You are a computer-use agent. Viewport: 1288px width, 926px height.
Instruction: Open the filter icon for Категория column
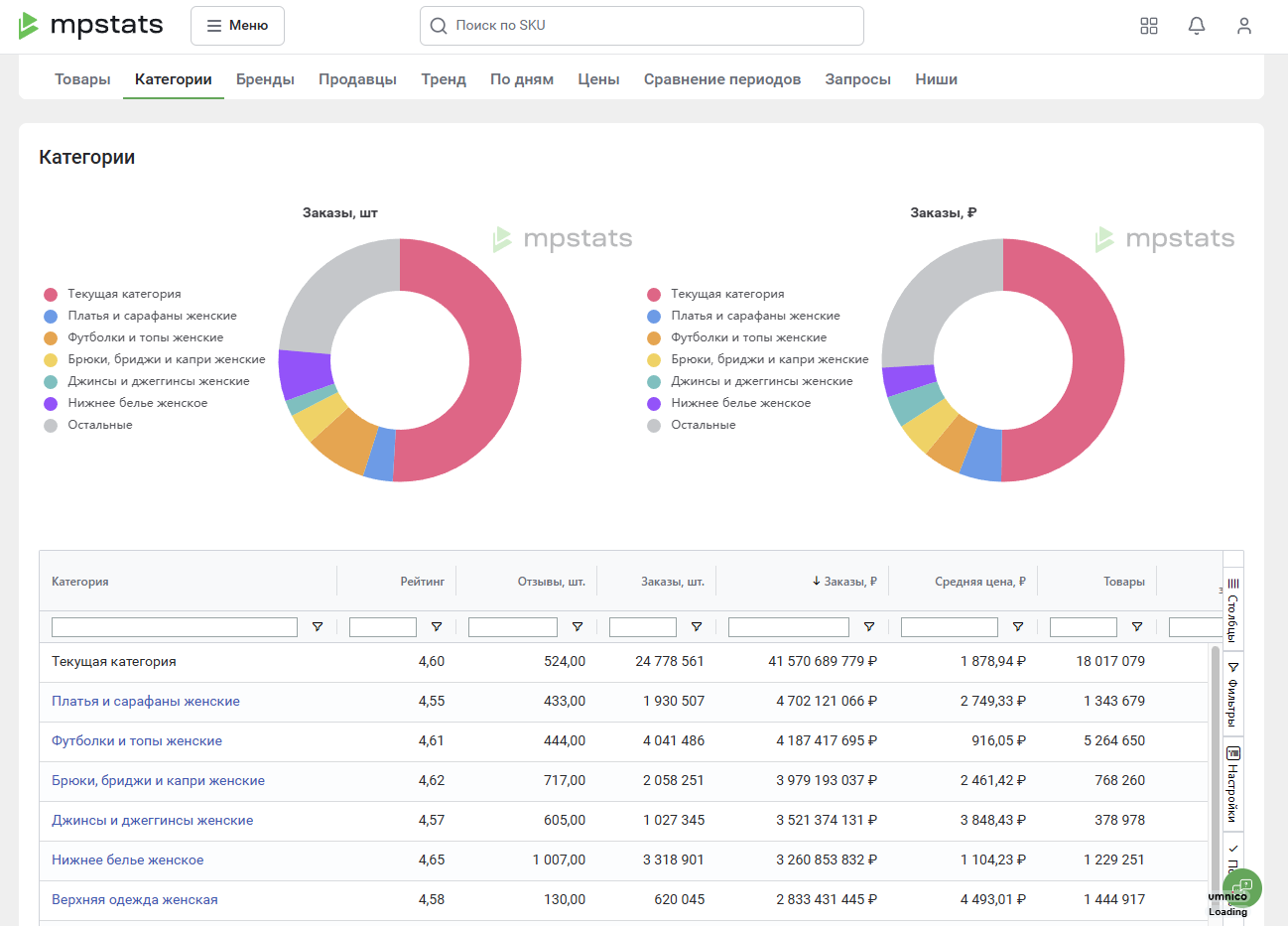pos(318,627)
